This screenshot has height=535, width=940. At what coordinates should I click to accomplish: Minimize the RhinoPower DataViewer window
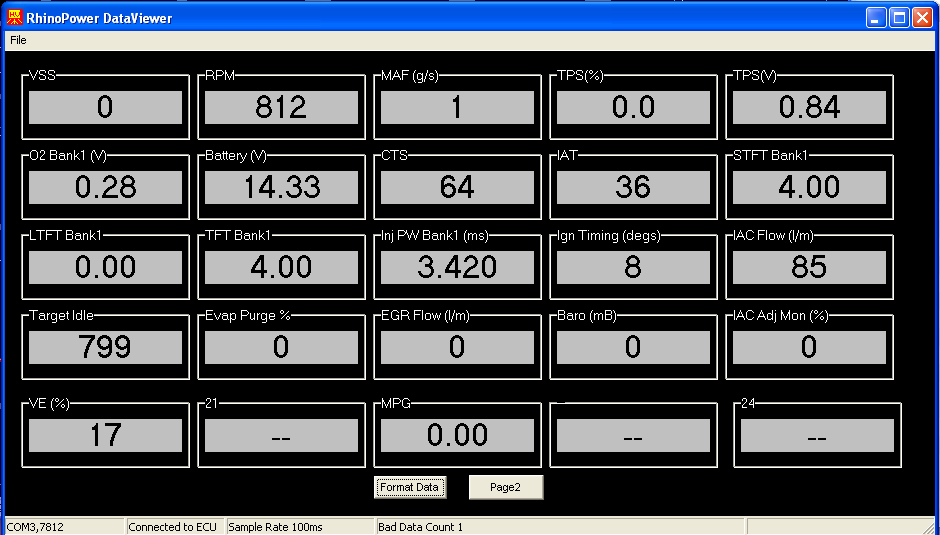point(876,17)
